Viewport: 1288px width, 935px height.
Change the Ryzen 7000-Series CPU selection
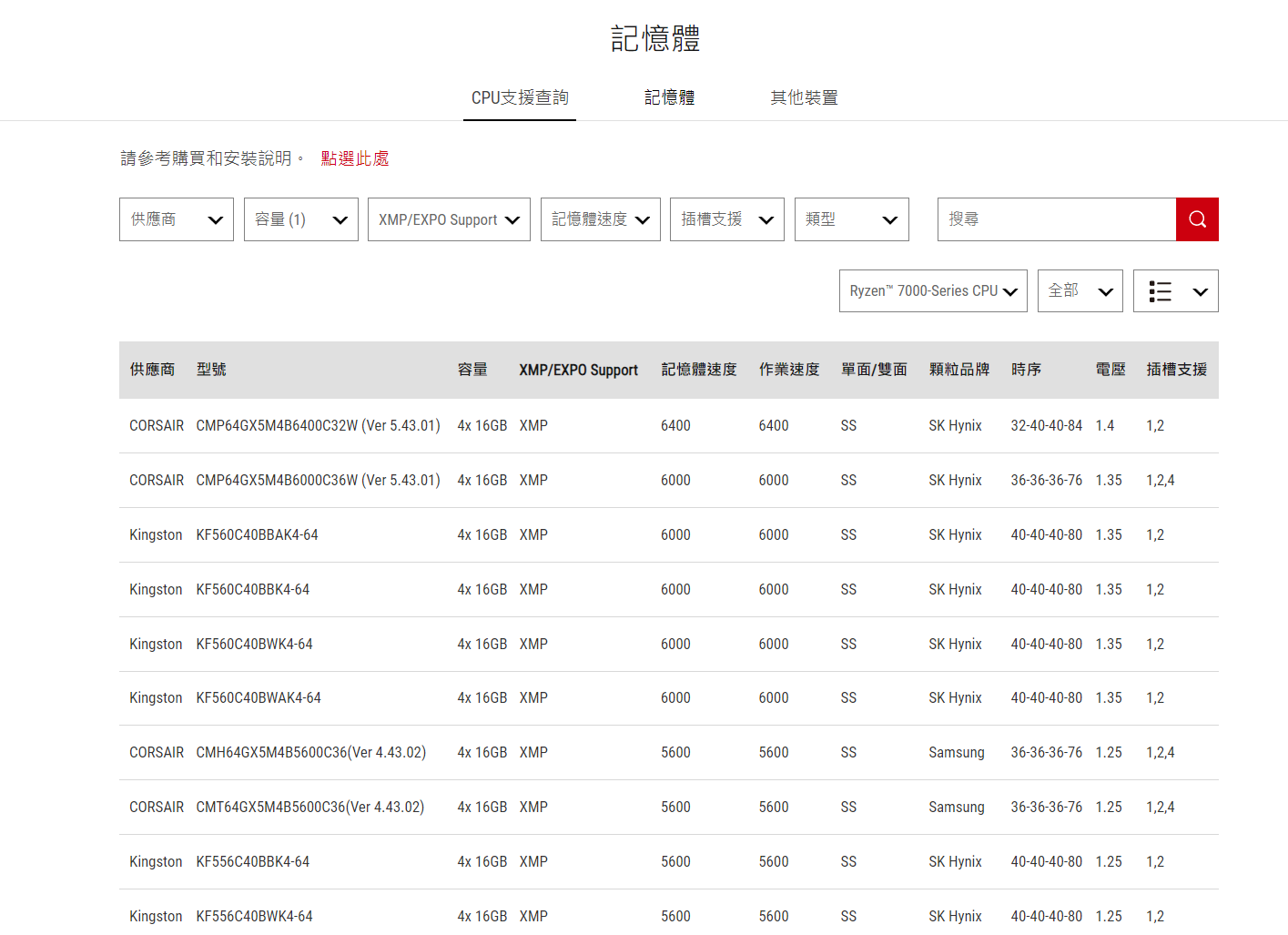(x=933, y=291)
